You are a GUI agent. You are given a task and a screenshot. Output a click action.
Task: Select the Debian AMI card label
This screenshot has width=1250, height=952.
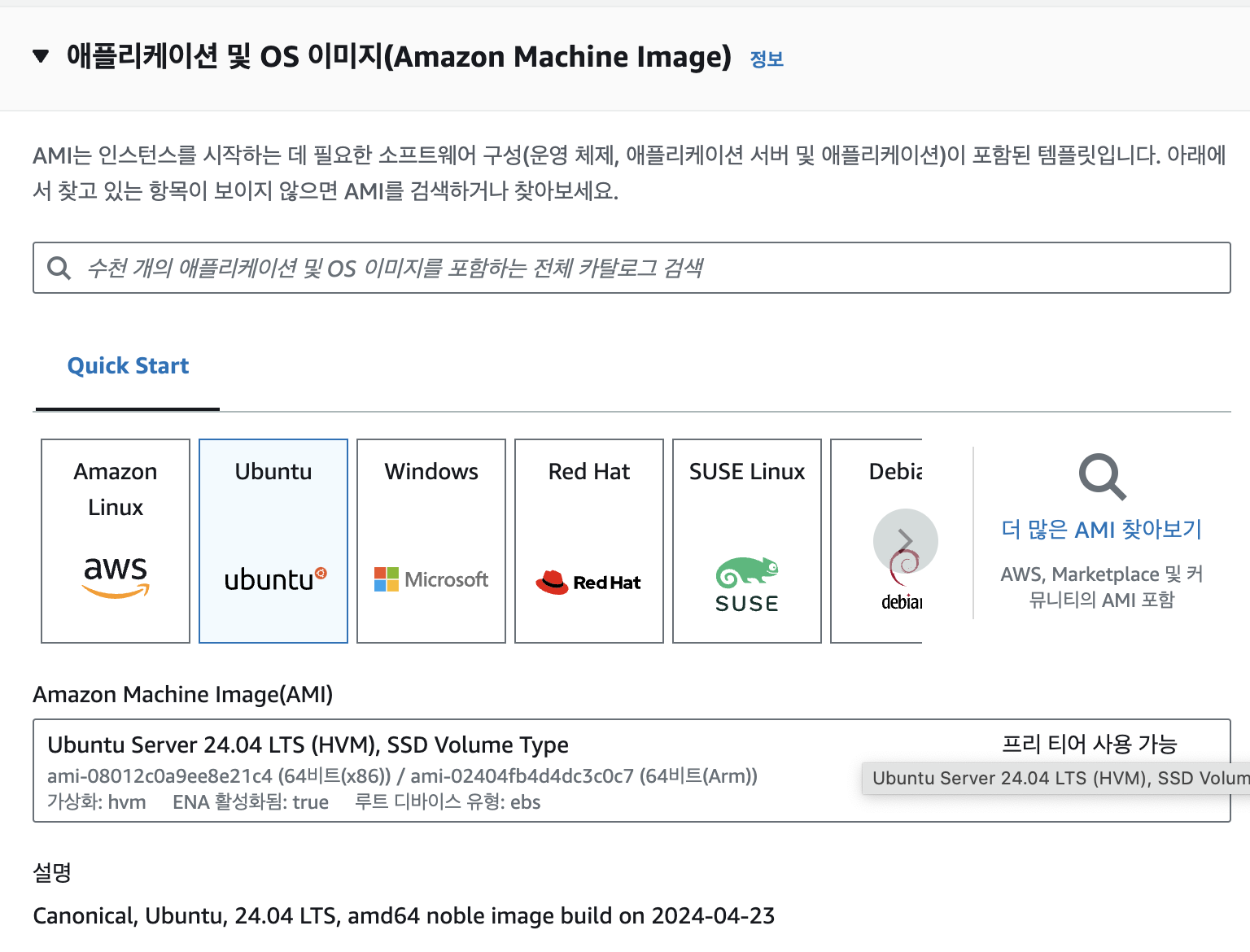click(x=895, y=472)
